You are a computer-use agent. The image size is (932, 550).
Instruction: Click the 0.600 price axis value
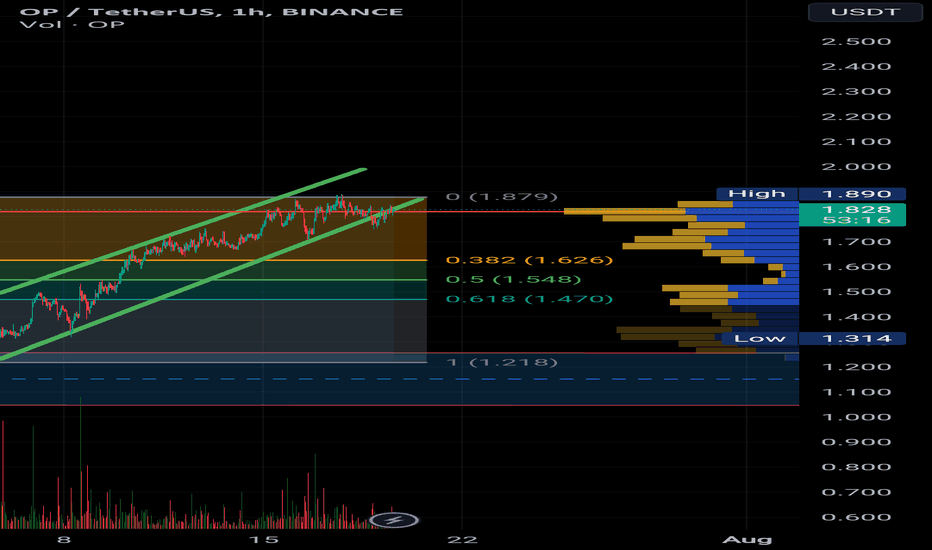856,517
